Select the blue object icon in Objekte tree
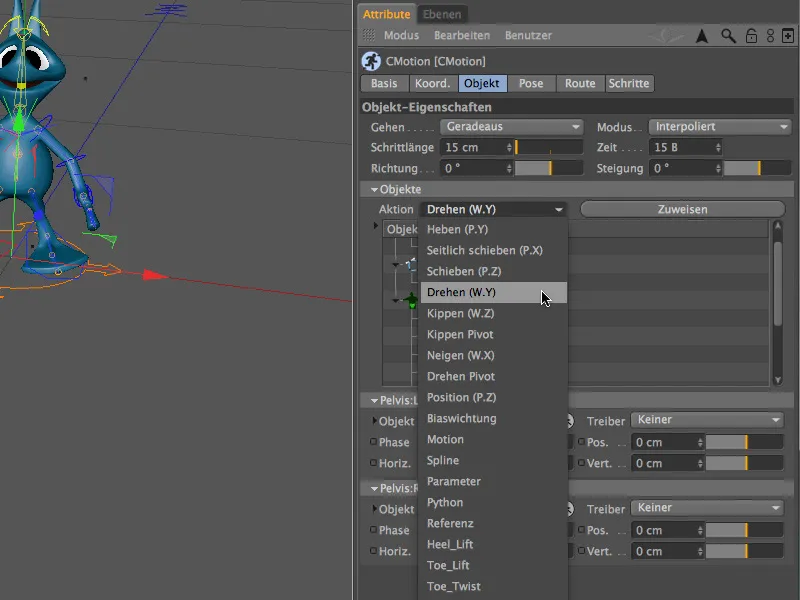Screen dimensions: 800x600 pos(411,264)
